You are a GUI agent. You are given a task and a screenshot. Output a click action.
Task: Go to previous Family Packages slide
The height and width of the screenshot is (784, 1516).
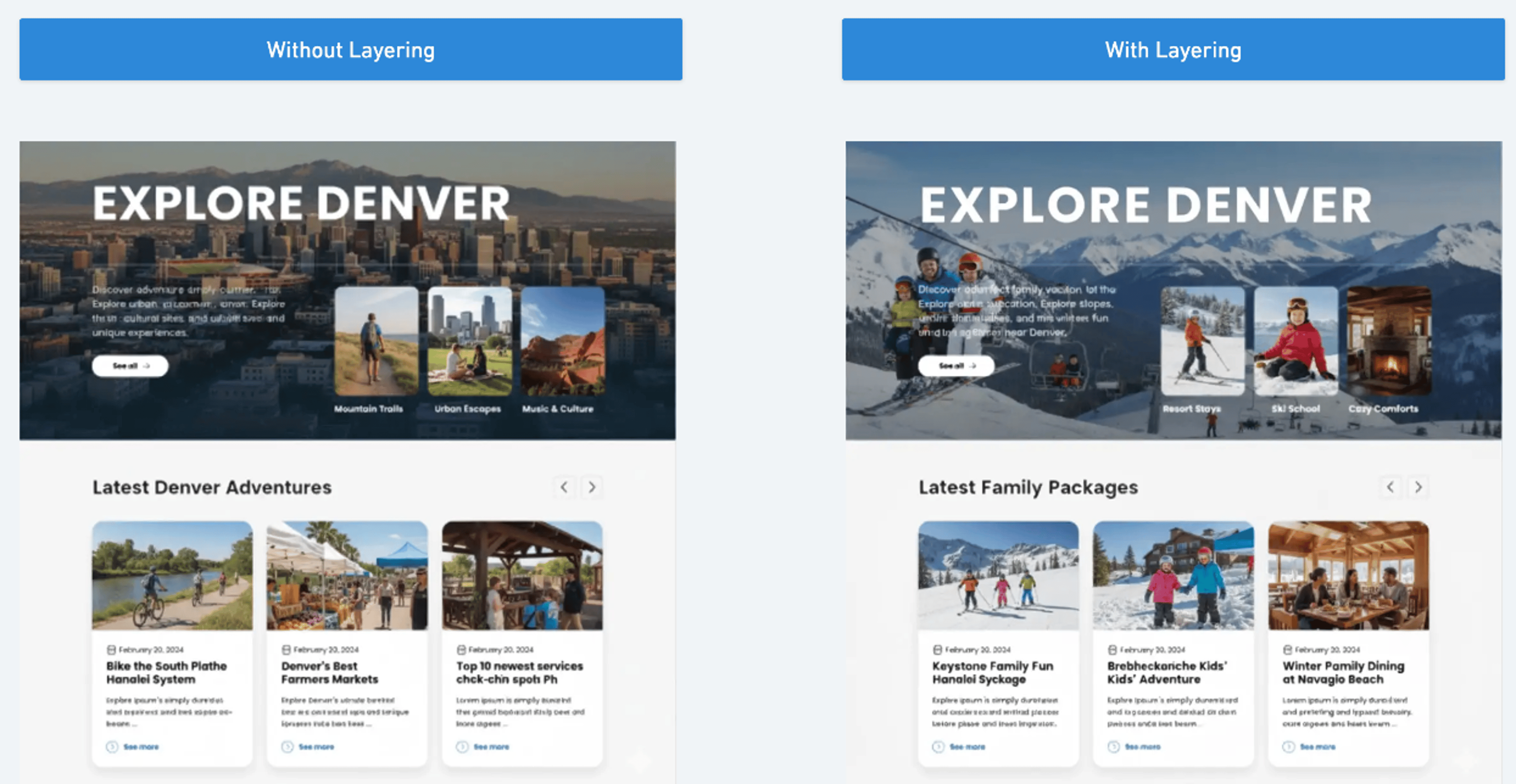coord(1390,487)
